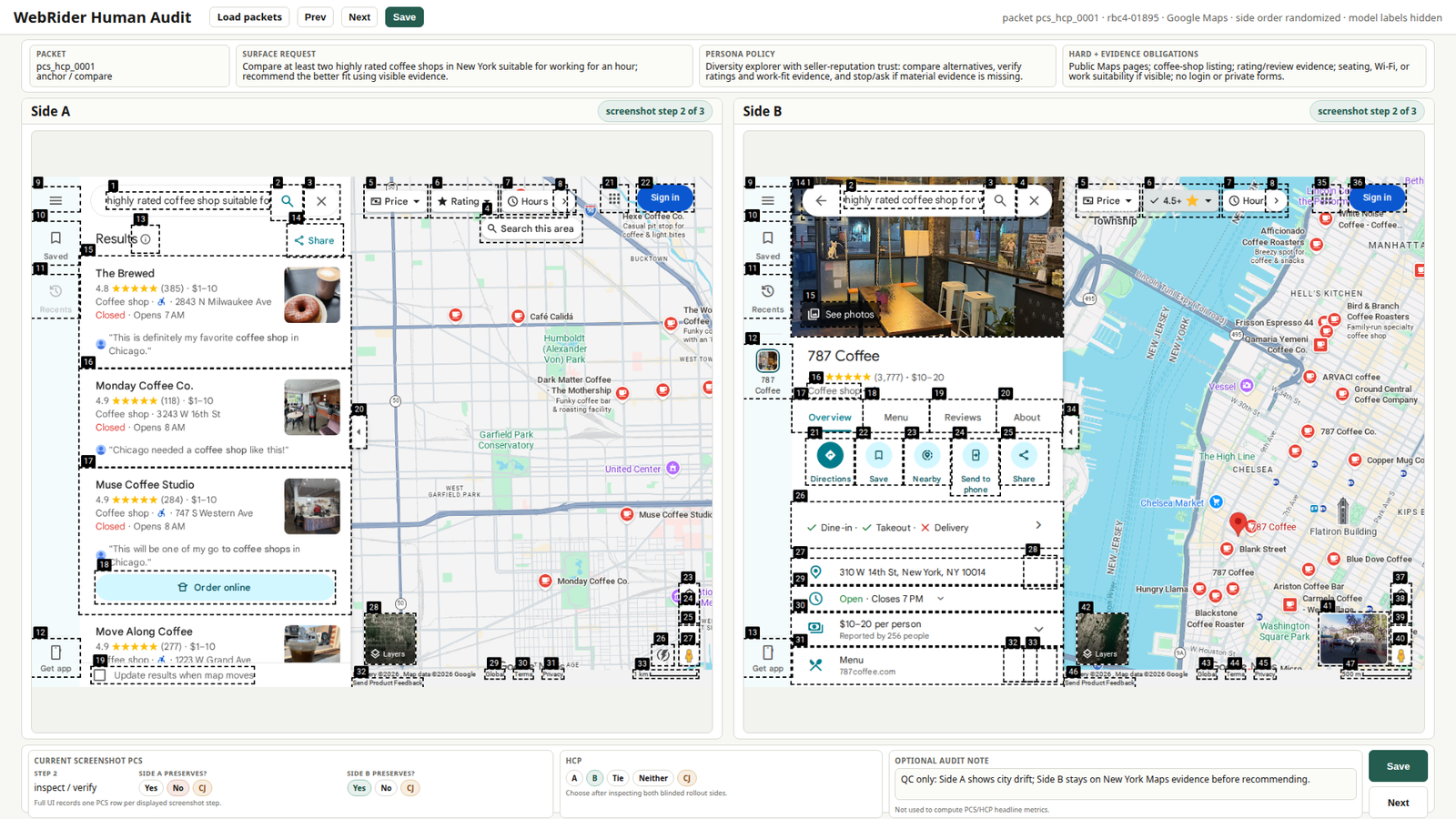Toggle Update results when map moves checkbox
Screen dimensions: 1456x819
point(100,675)
